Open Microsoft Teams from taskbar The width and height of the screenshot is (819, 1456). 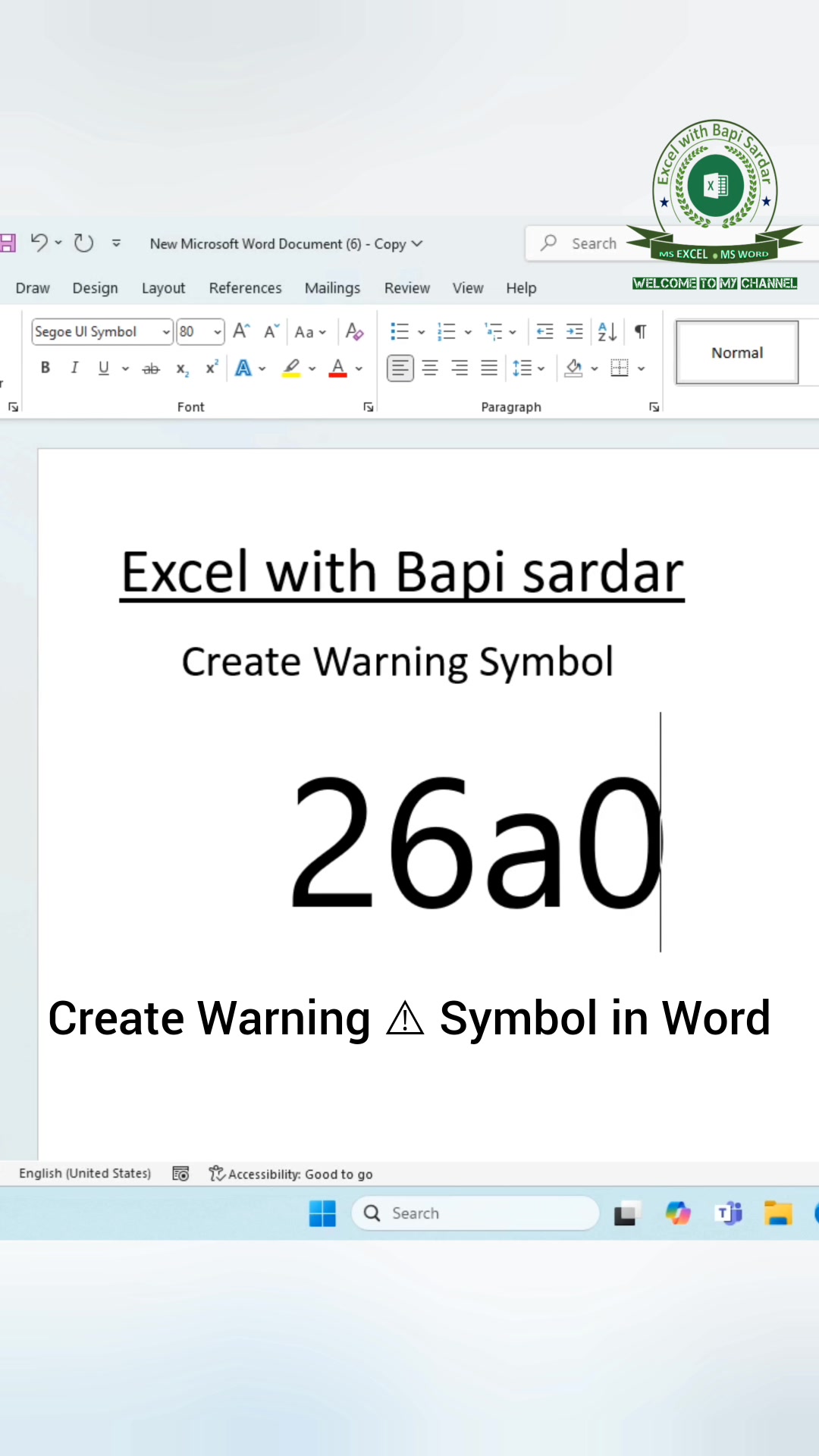729,1213
